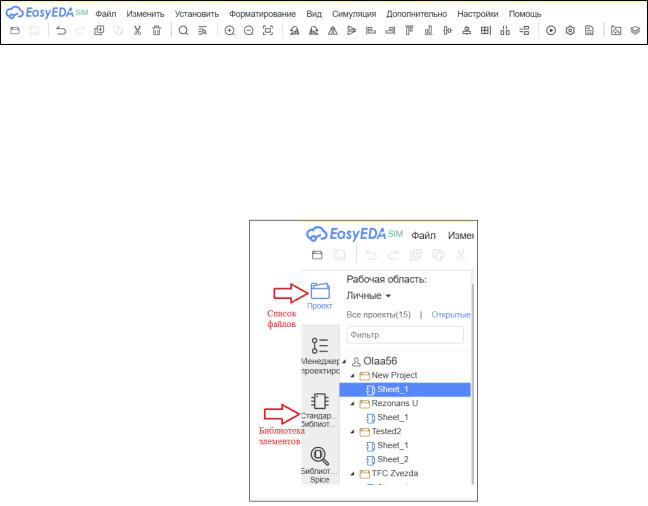648x506 pixels.
Task: Run the simulation with the play icon
Action: tap(551, 30)
